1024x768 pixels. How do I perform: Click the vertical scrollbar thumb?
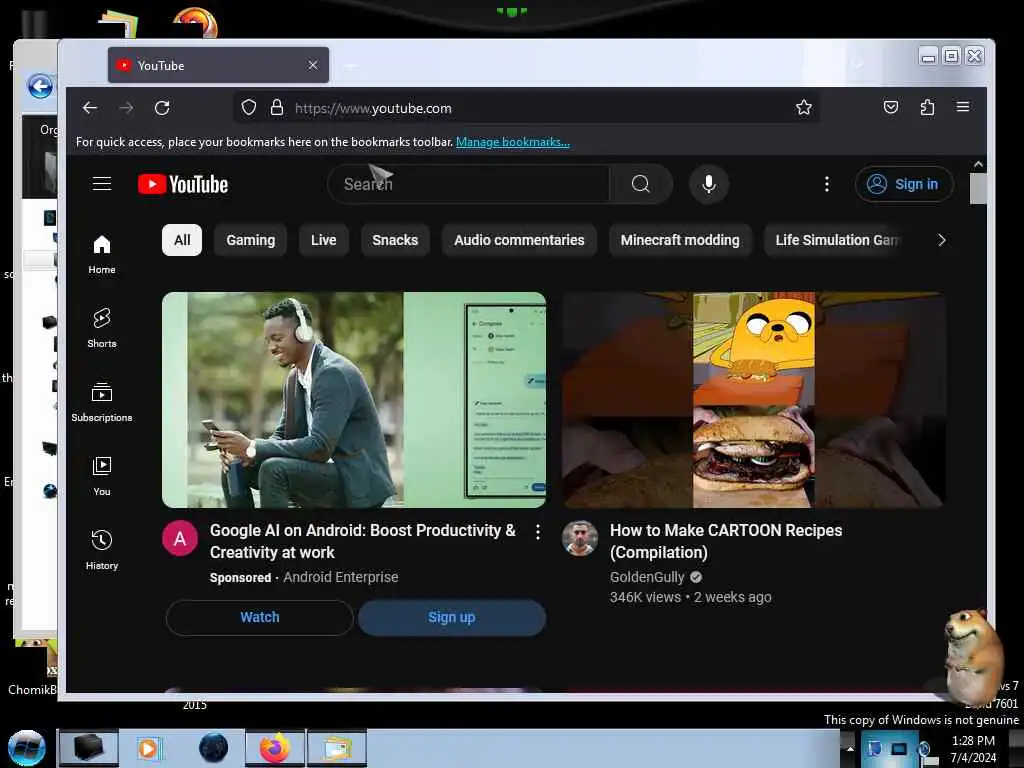(978, 189)
